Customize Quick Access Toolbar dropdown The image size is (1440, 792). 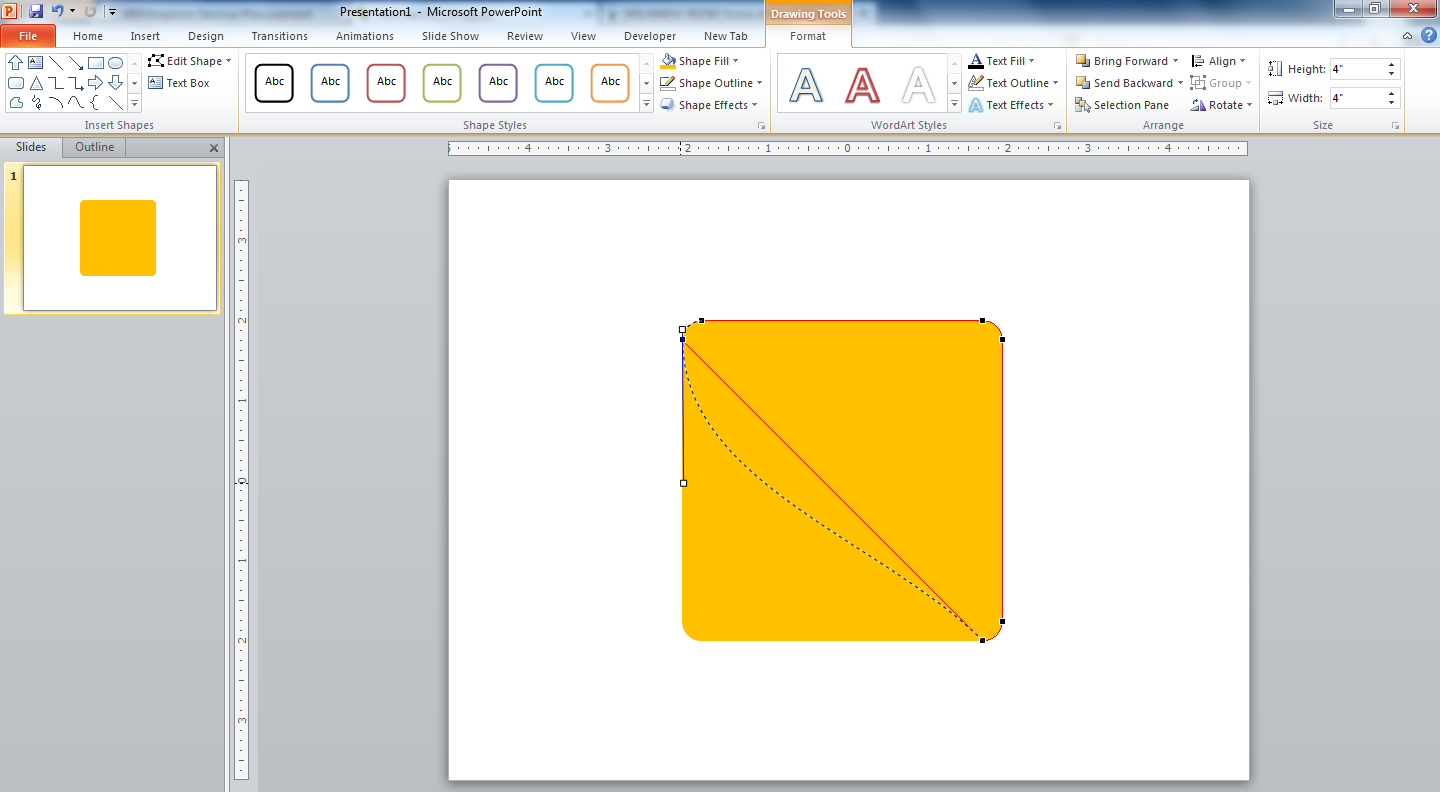[x=112, y=12]
